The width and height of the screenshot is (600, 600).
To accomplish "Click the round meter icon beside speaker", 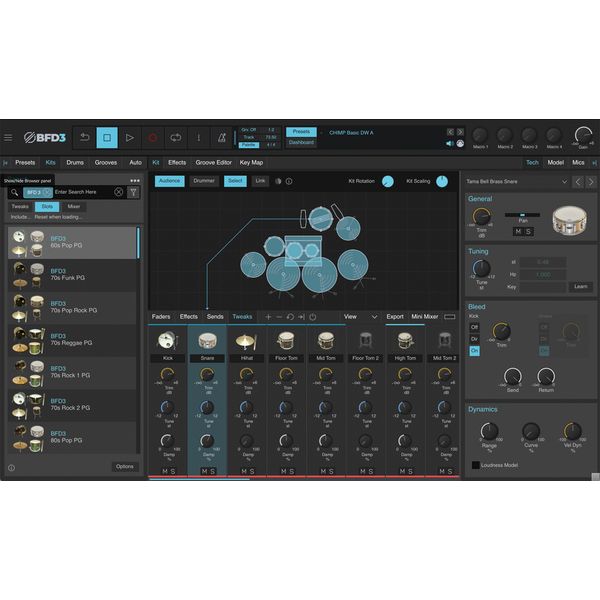I will (x=460, y=143).
